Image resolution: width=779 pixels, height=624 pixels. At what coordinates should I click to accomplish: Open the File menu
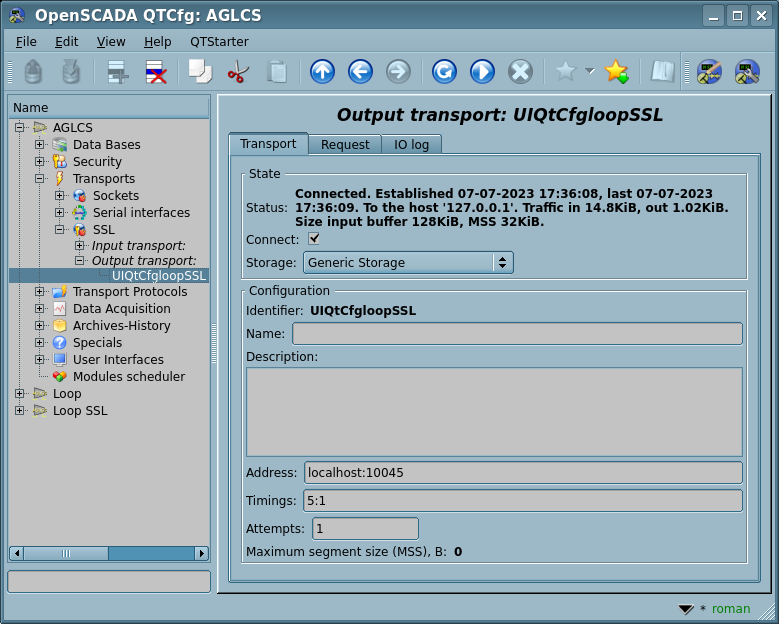[26, 42]
